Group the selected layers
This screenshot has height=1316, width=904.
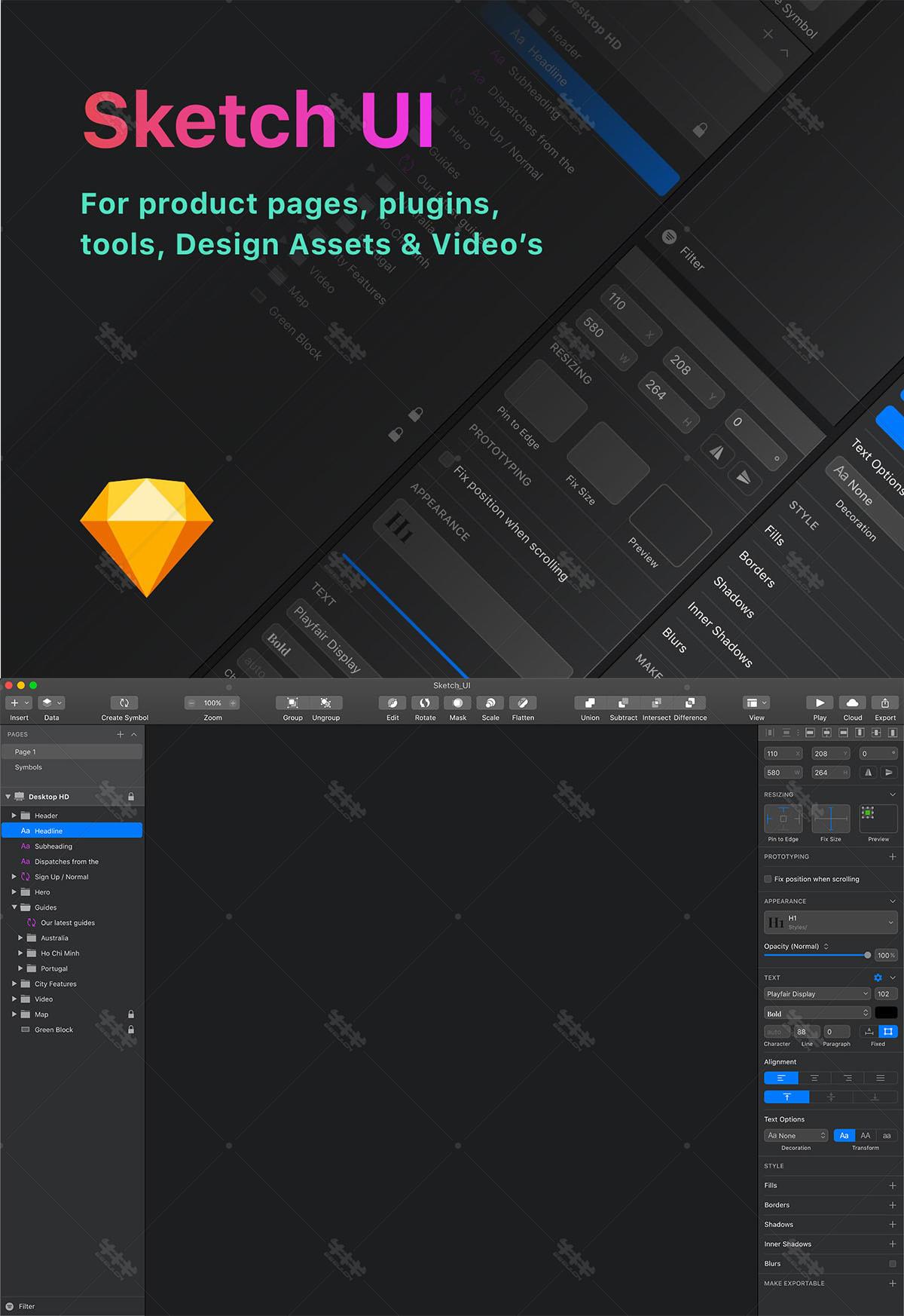point(292,702)
